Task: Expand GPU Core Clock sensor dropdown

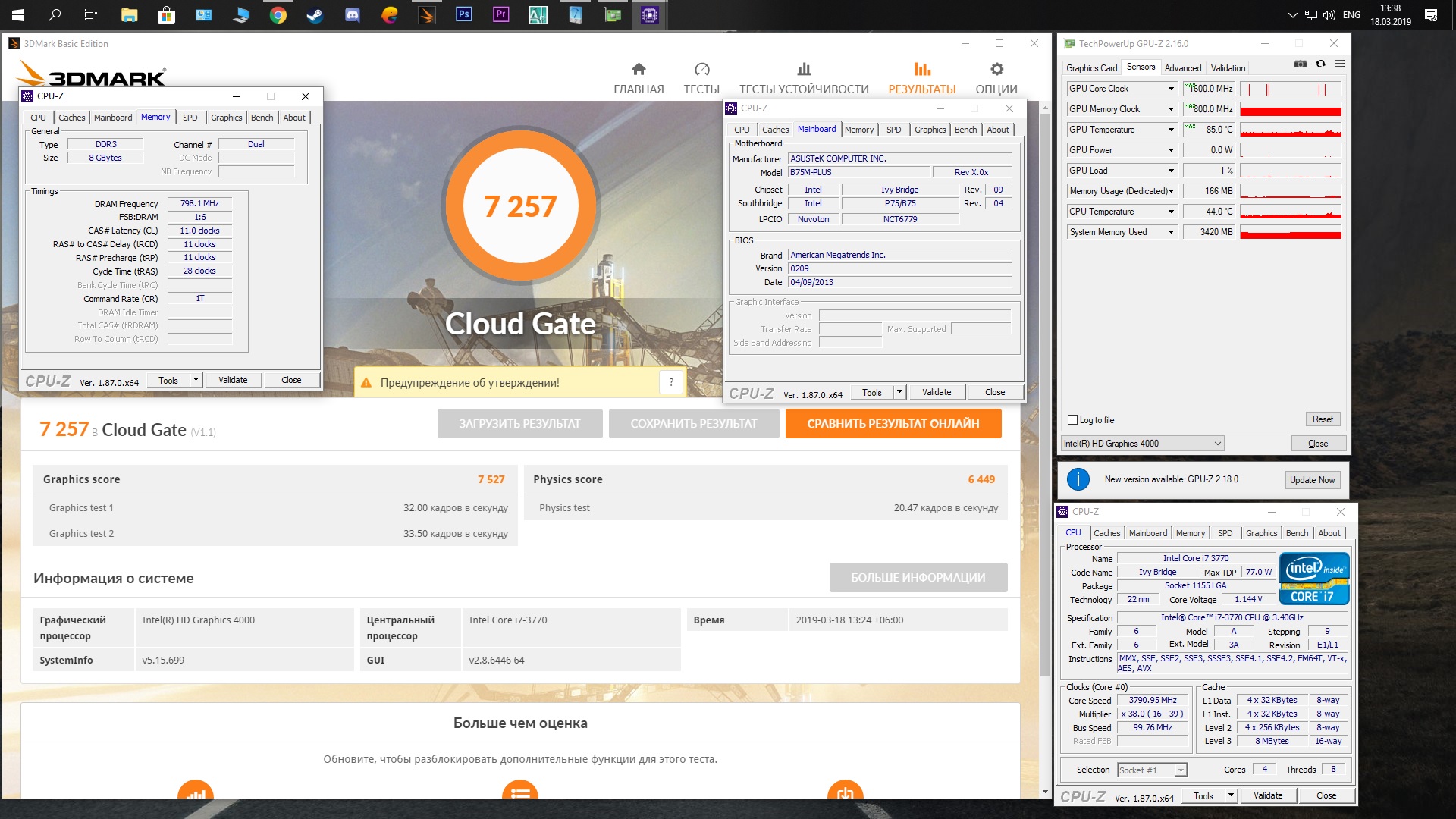Action: [1171, 89]
